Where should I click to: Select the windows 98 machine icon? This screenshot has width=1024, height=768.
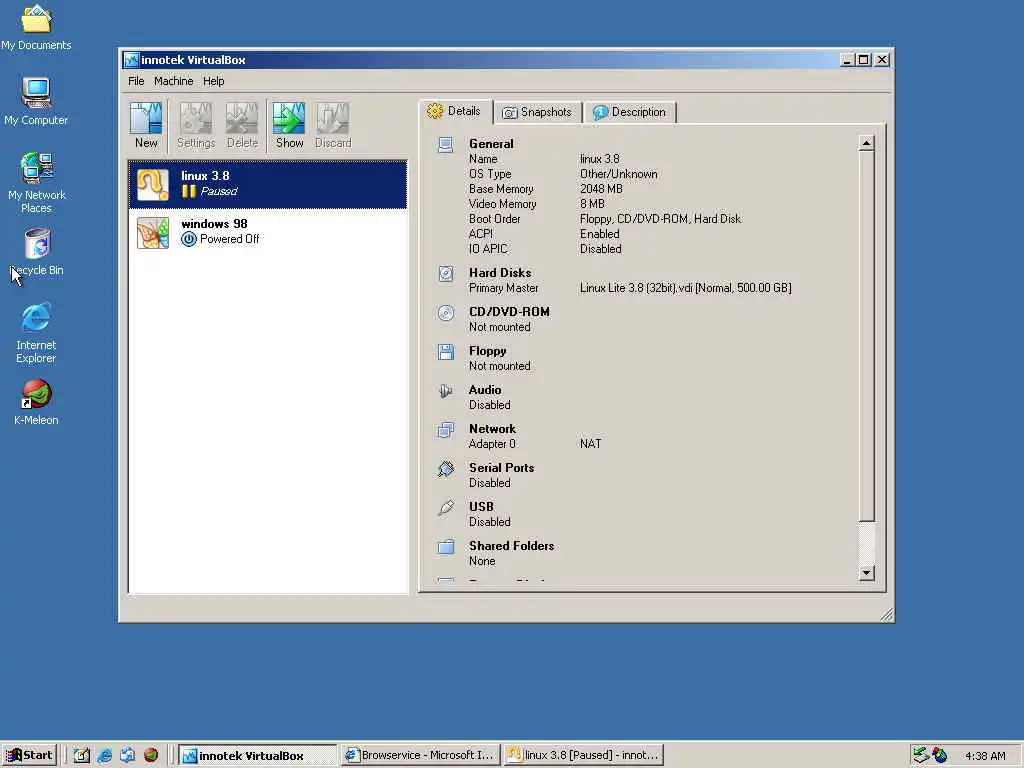coord(153,232)
